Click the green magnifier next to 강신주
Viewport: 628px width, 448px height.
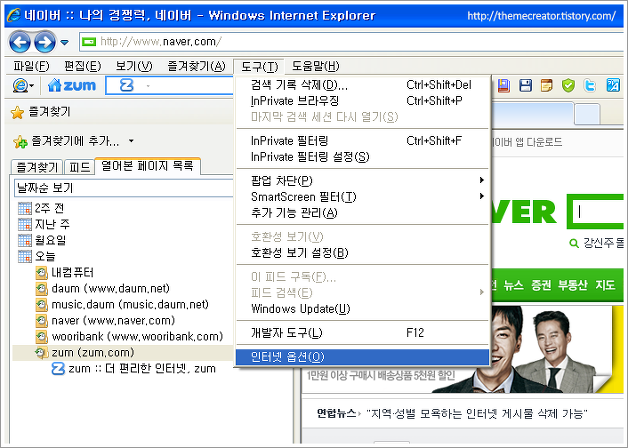coord(574,243)
